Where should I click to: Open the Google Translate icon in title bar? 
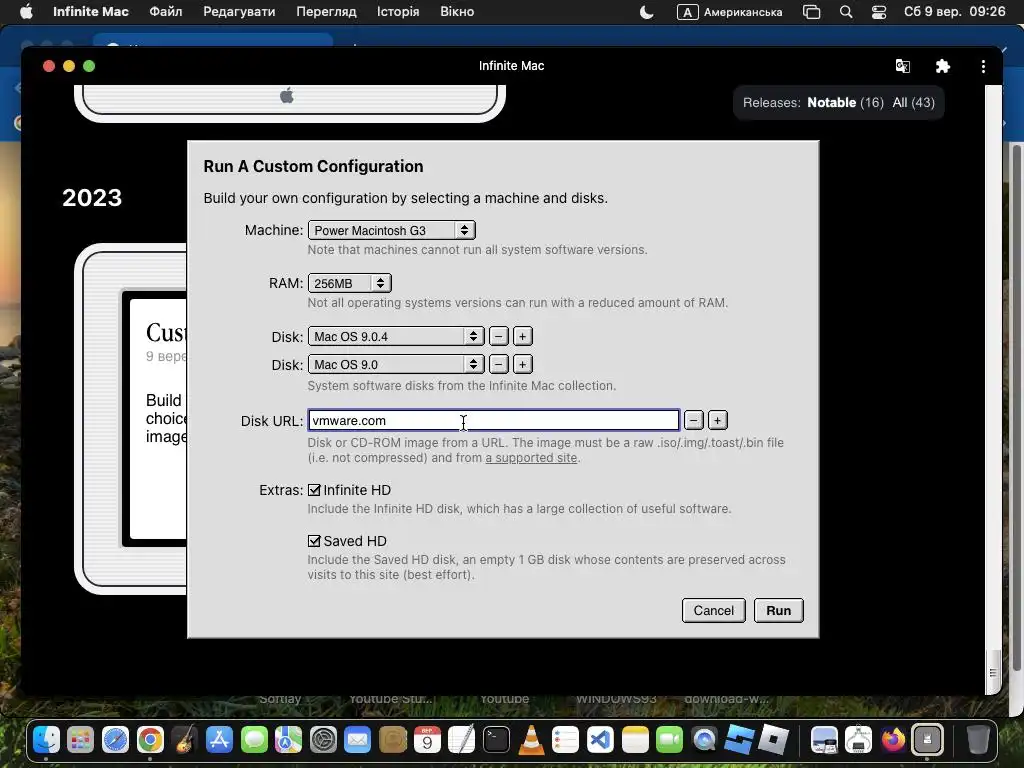[x=903, y=66]
